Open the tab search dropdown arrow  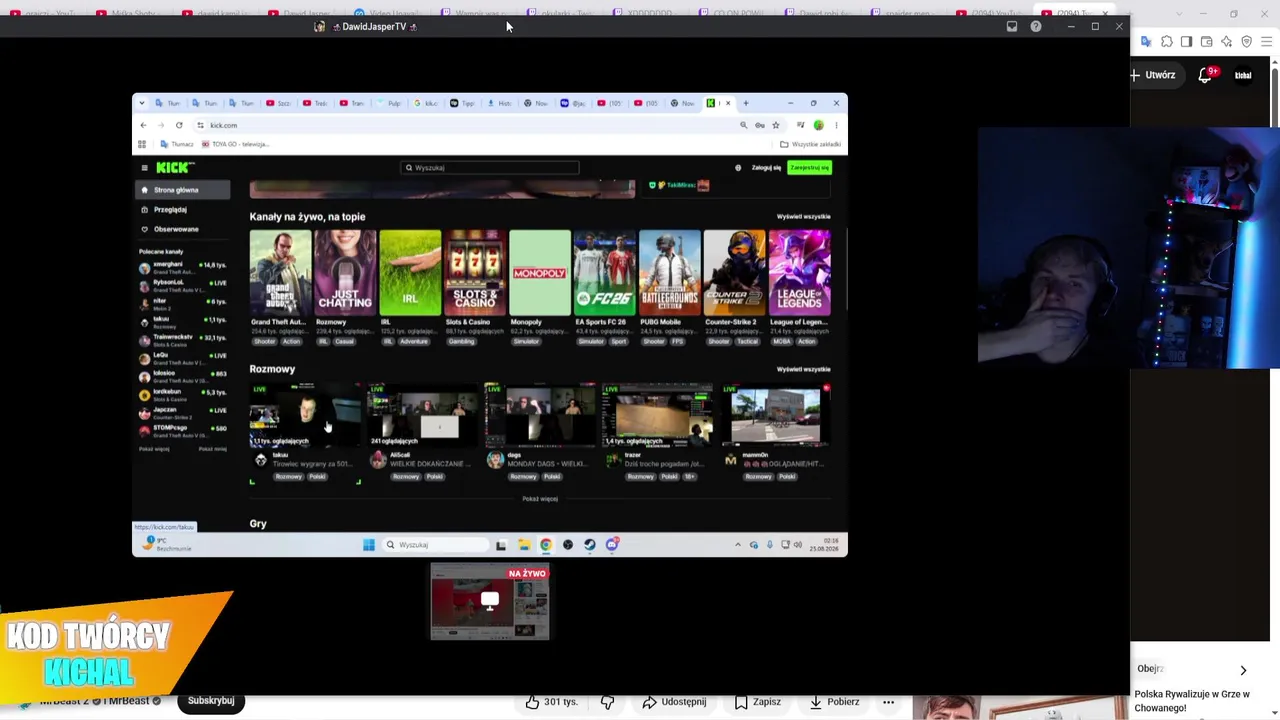pos(142,103)
